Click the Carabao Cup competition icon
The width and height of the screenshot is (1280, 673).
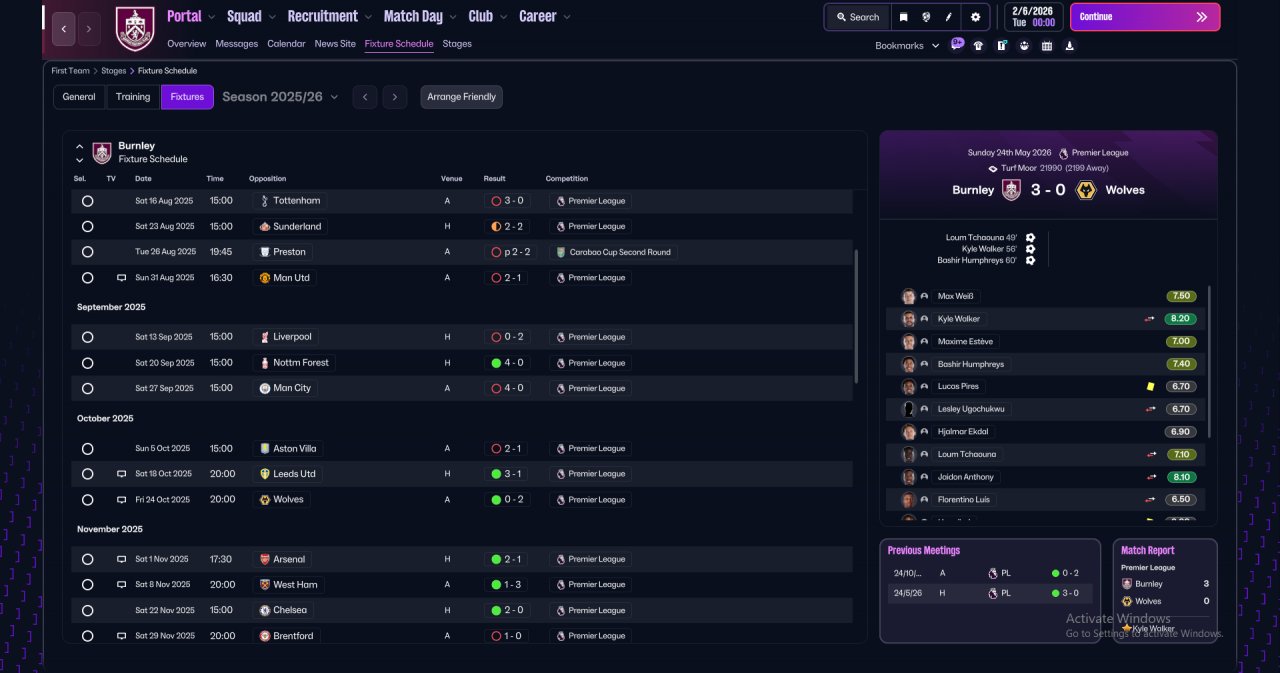pyautogui.click(x=561, y=252)
